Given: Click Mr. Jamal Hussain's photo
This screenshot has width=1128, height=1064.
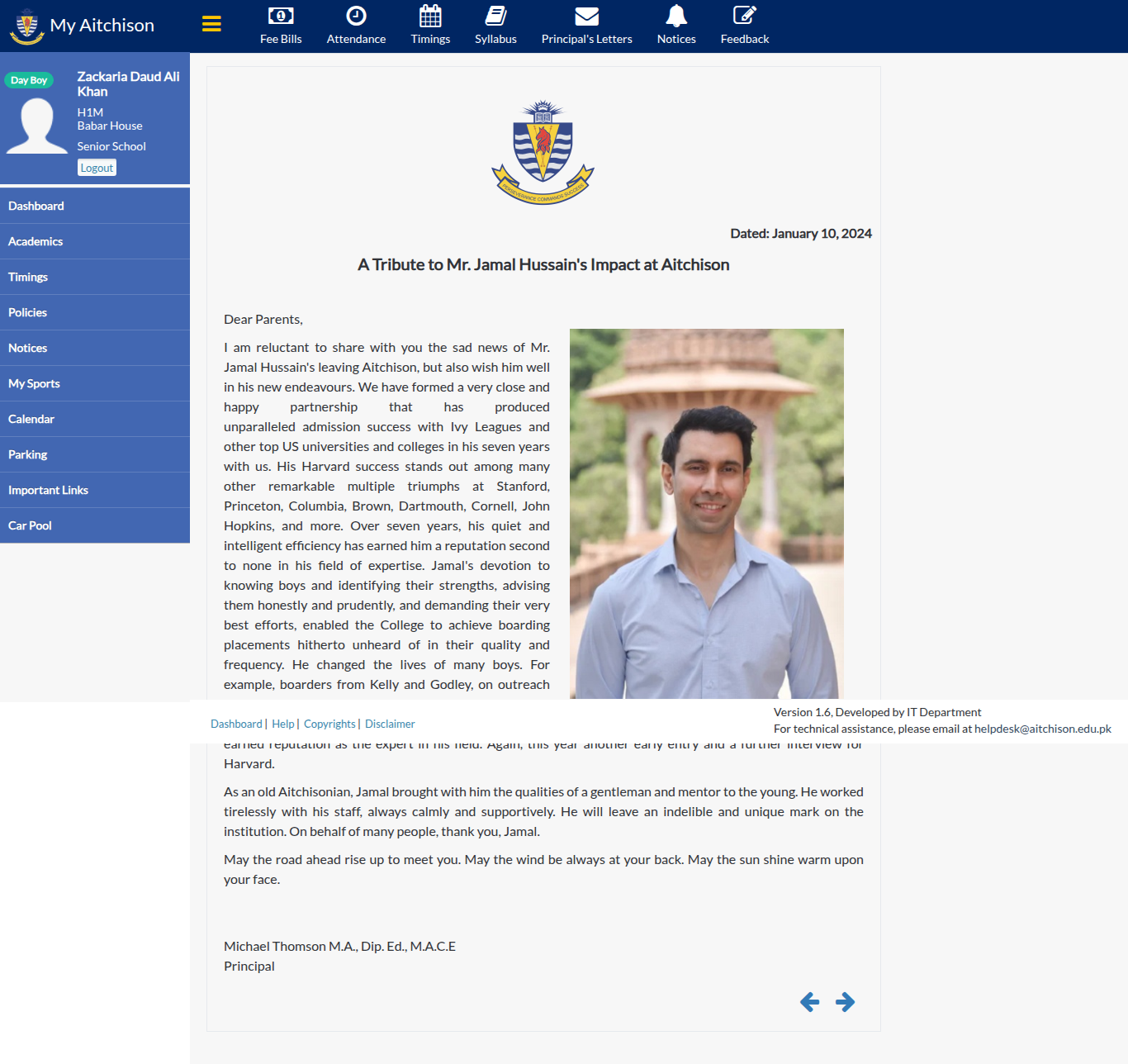Looking at the screenshot, I should (x=707, y=514).
